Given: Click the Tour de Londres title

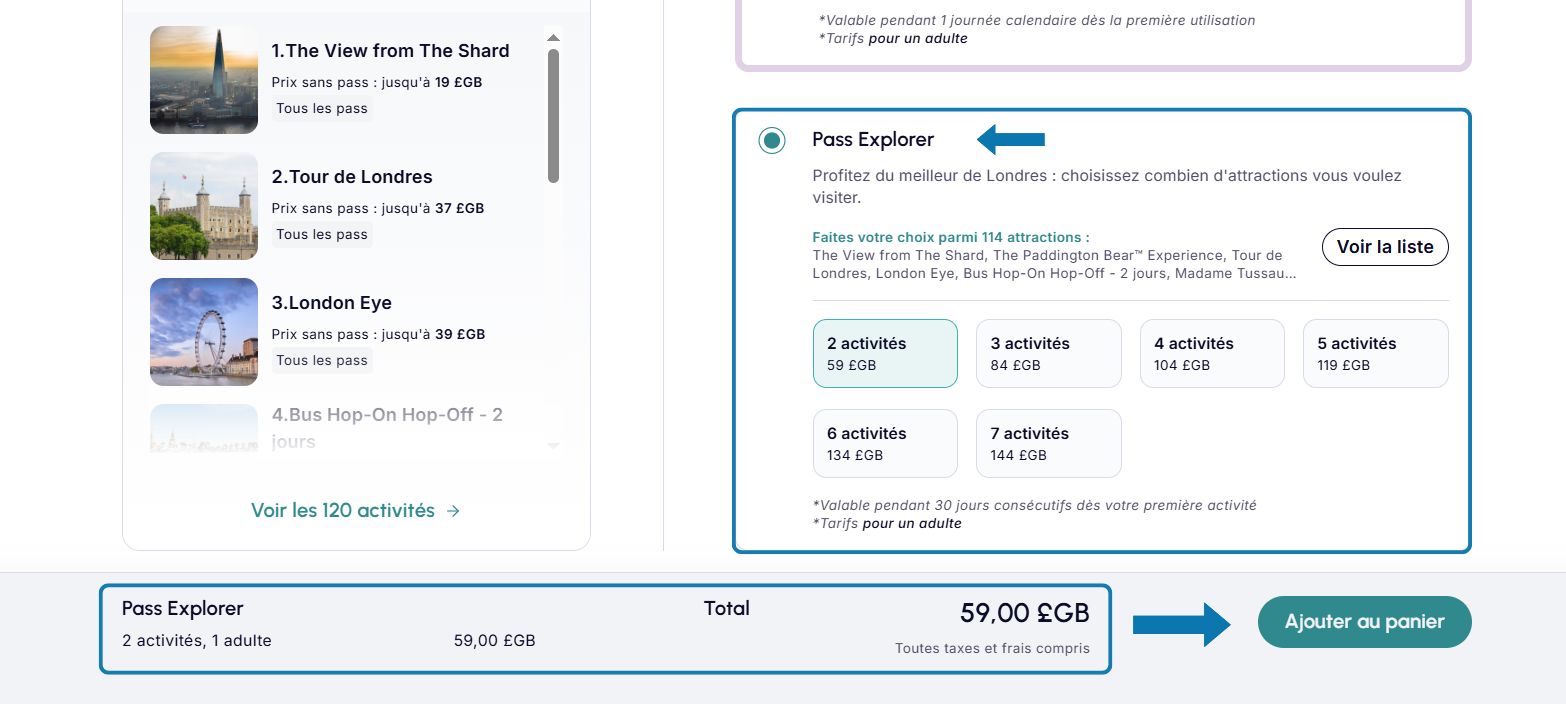Looking at the screenshot, I should tap(352, 177).
